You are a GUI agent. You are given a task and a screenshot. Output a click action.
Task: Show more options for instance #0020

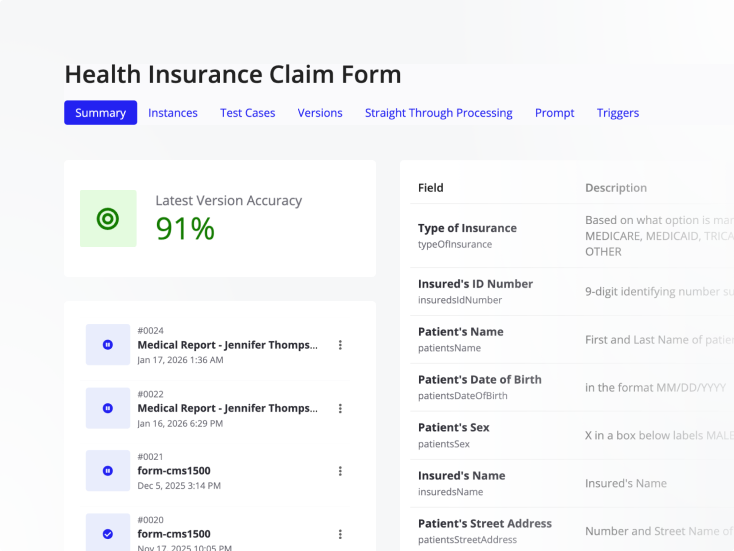click(x=340, y=534)
